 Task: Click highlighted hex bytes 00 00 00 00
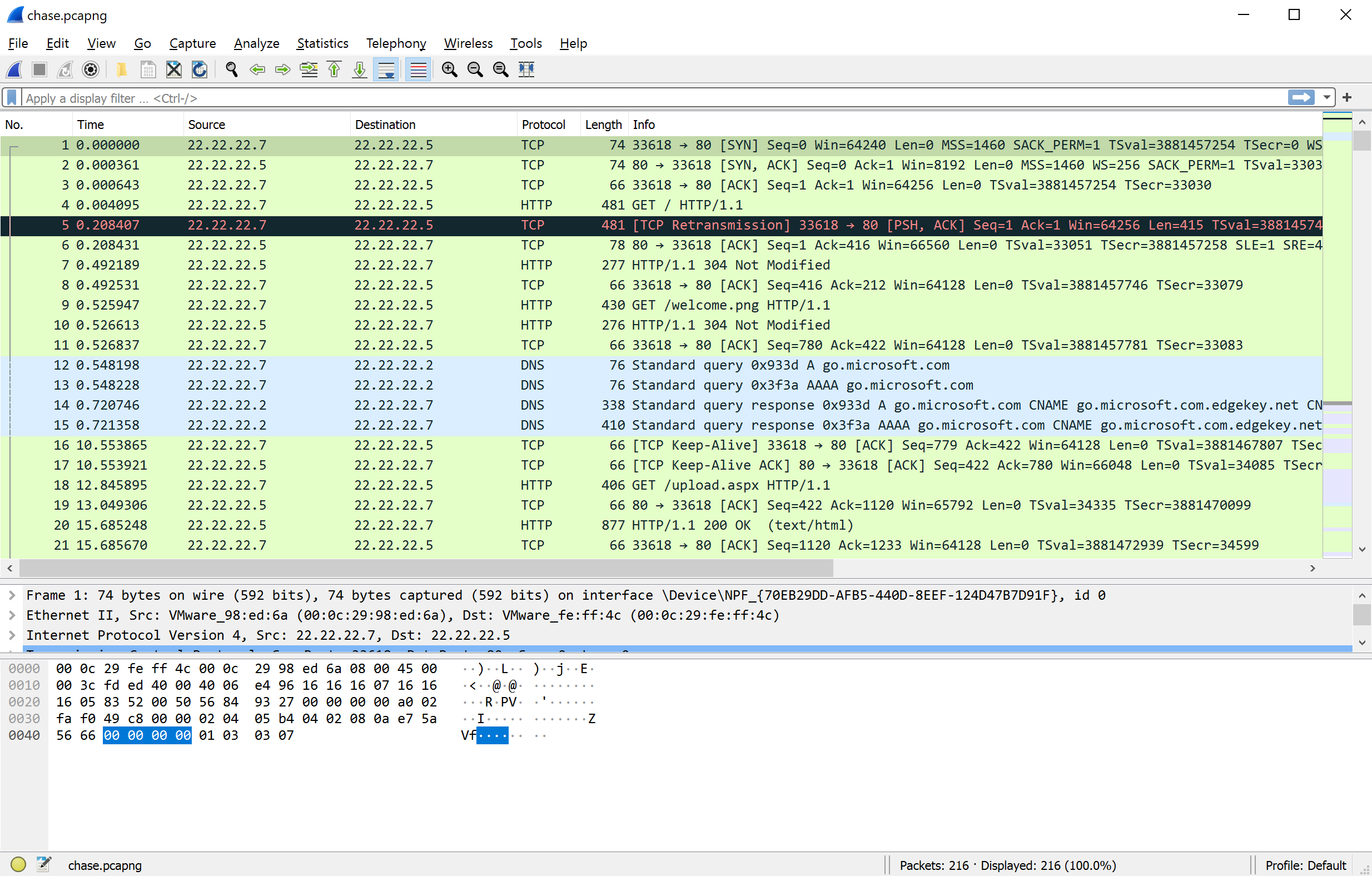pos(147,735)
